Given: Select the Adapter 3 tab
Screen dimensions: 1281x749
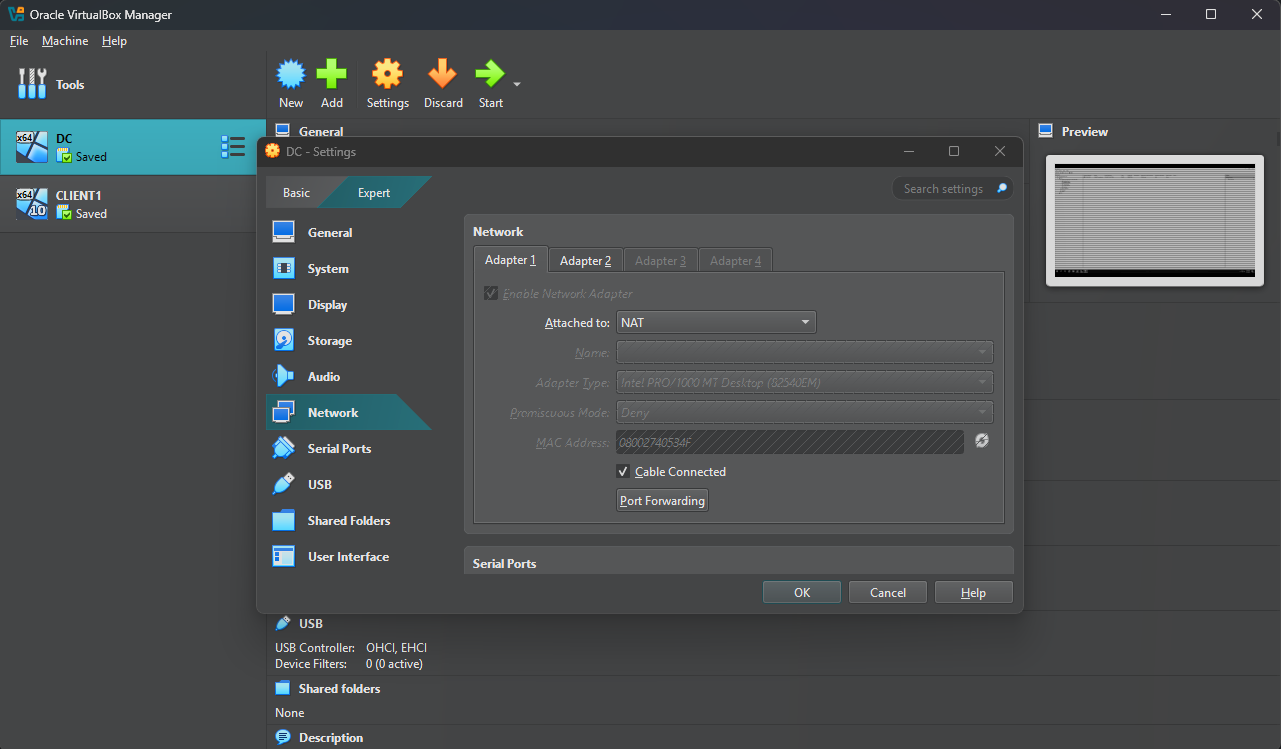Looking at the screenshot, I should click(660, 260).
